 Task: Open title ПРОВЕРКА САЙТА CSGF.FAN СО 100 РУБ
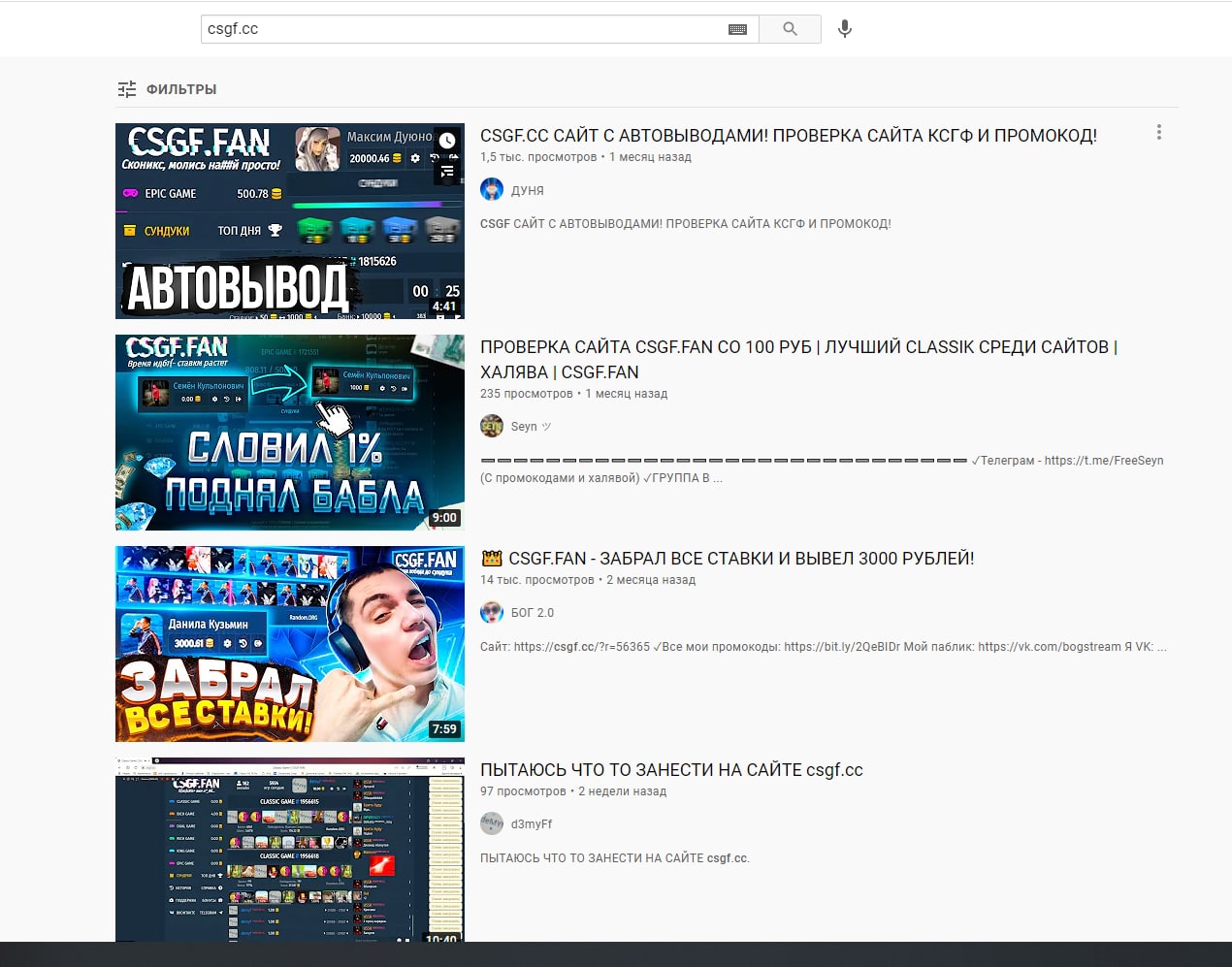[799, 360]
